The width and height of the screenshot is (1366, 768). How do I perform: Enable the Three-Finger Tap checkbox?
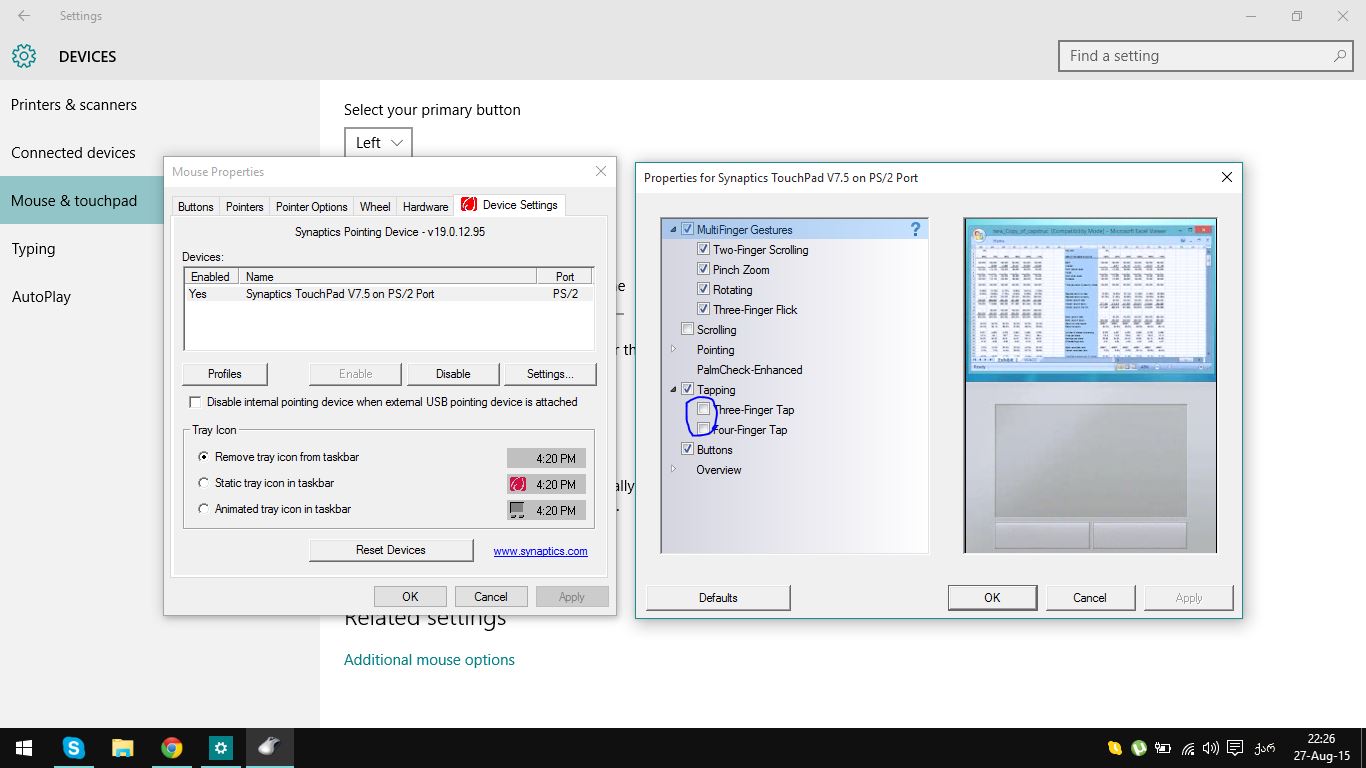[x=703, y=410]
